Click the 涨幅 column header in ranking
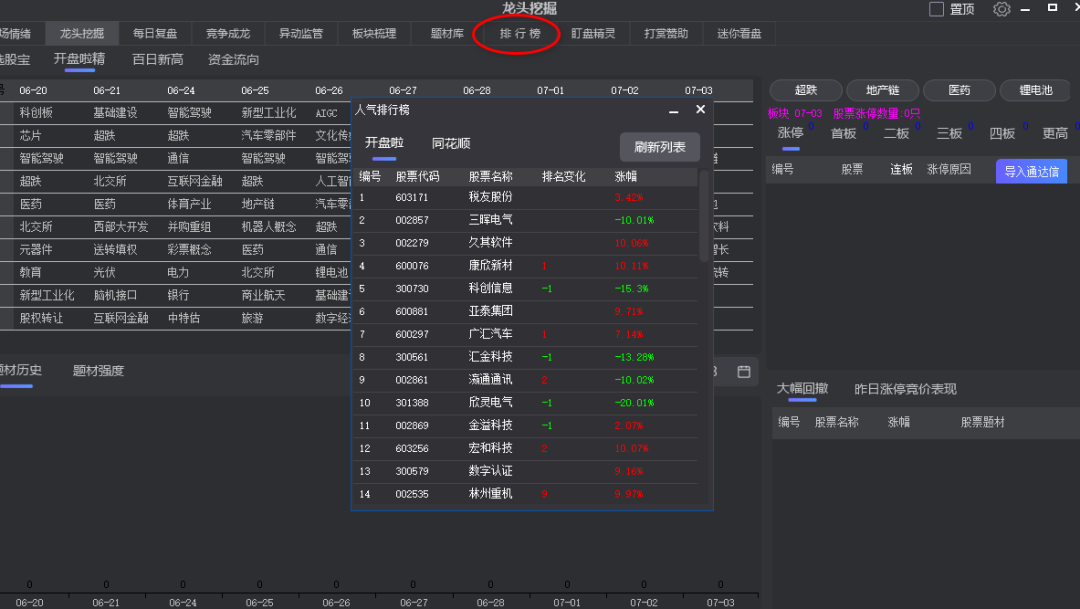The image size is (1080, 609). [625, 176]
